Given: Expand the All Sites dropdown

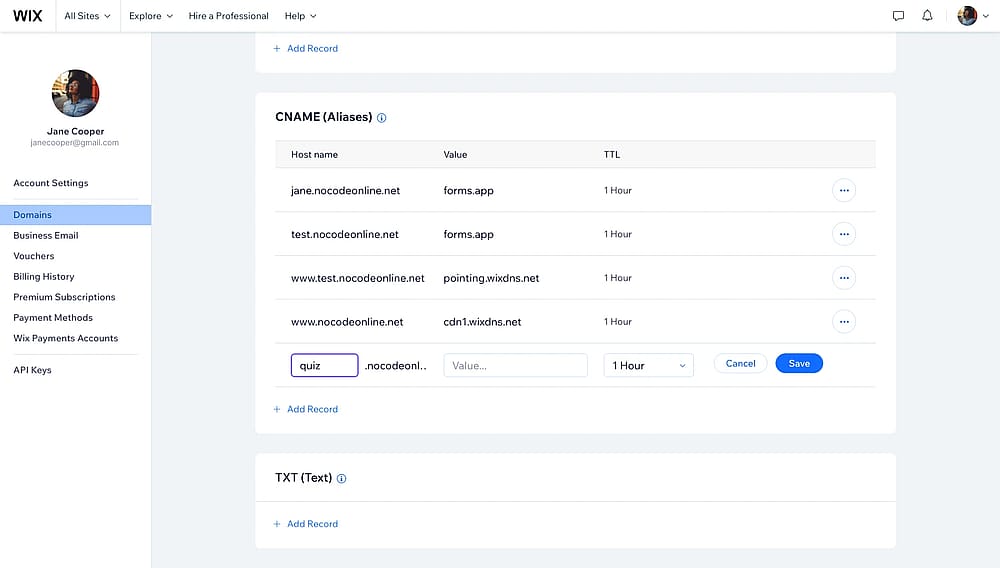Looking at the screenshot, I should 87,16.
